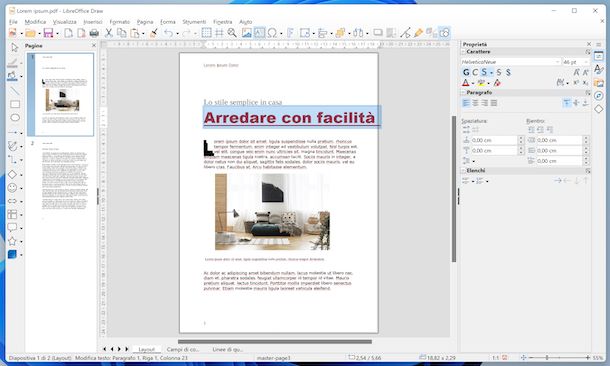
Task: Paste with the clipboard icon
Action: click(135, 33)
